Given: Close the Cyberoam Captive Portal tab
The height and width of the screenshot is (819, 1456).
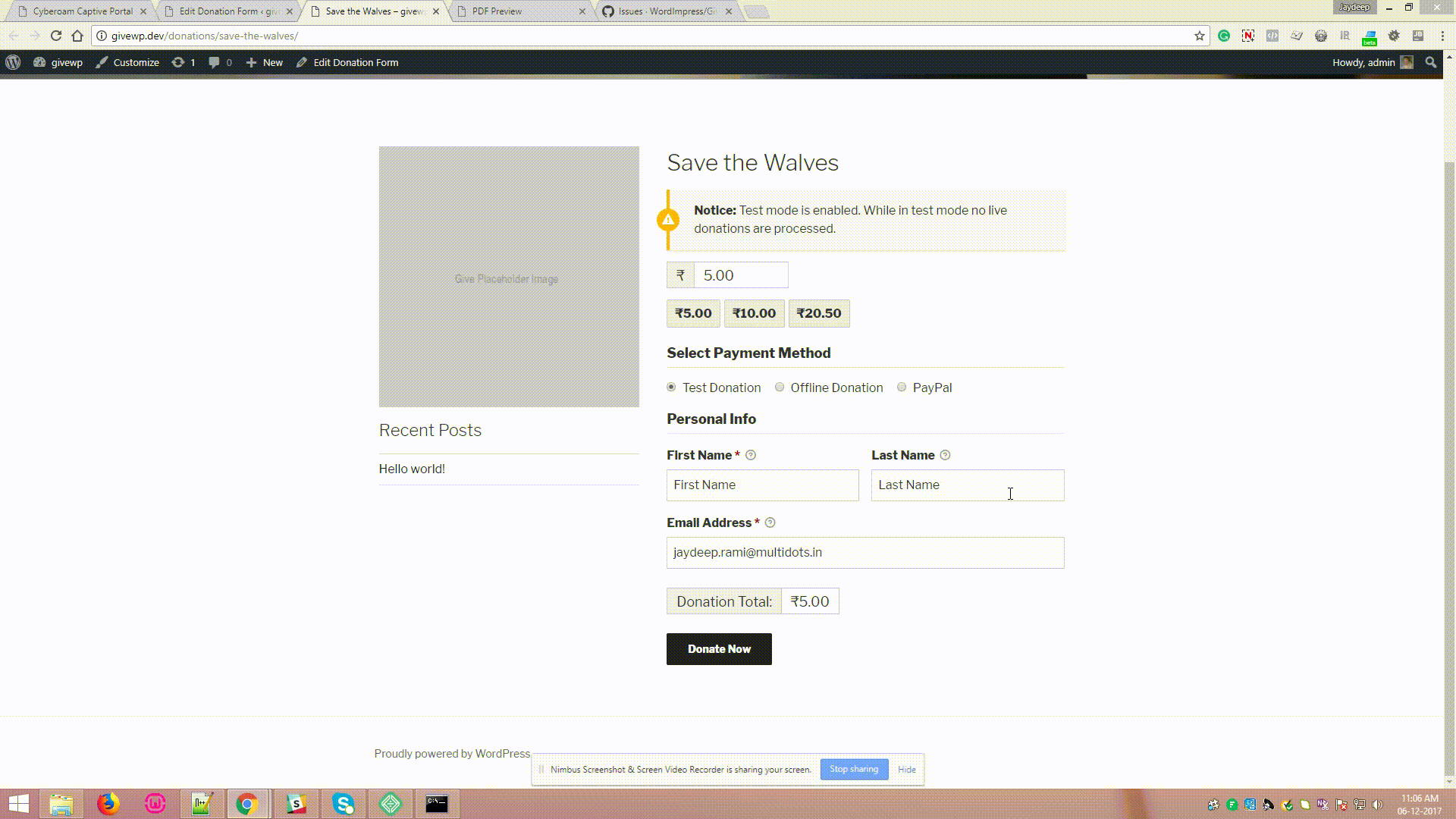Looking at the screenshot, I should (x=143, y=11).
